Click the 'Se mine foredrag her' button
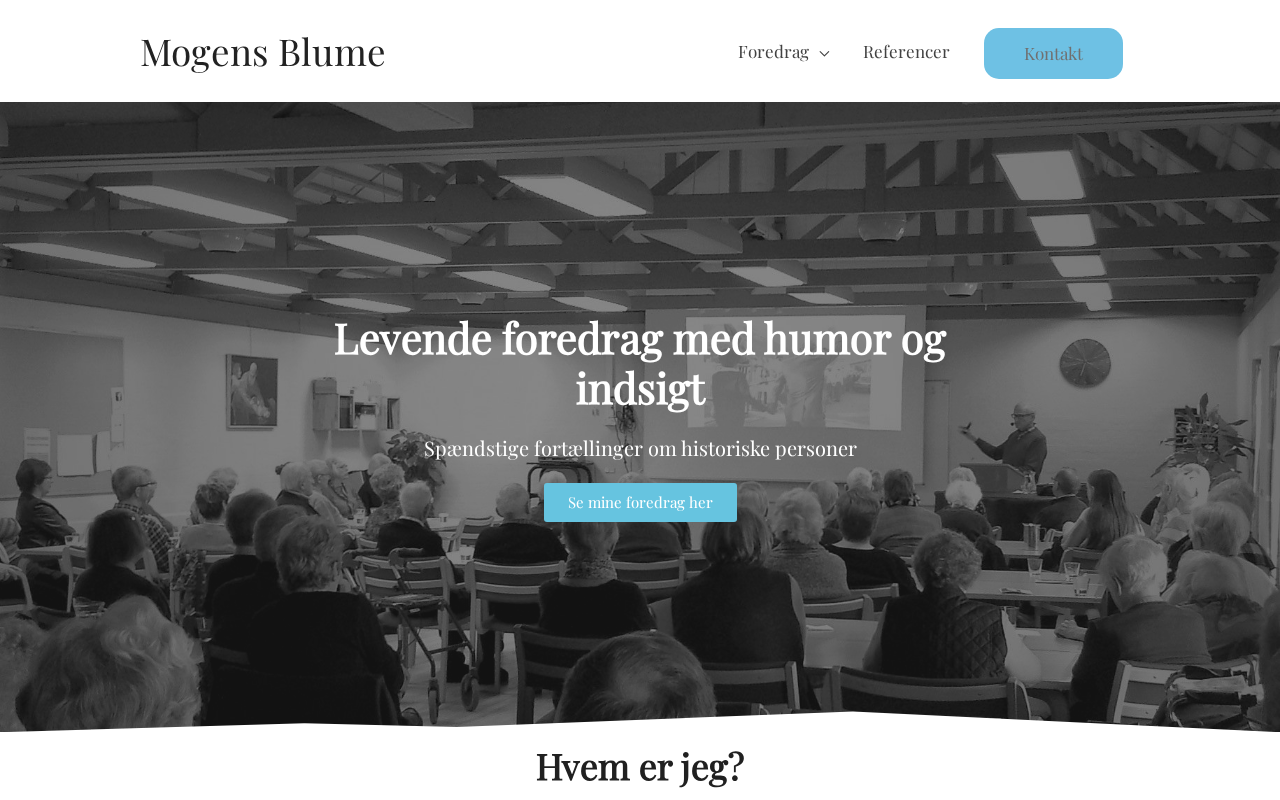 coord(640,502)
